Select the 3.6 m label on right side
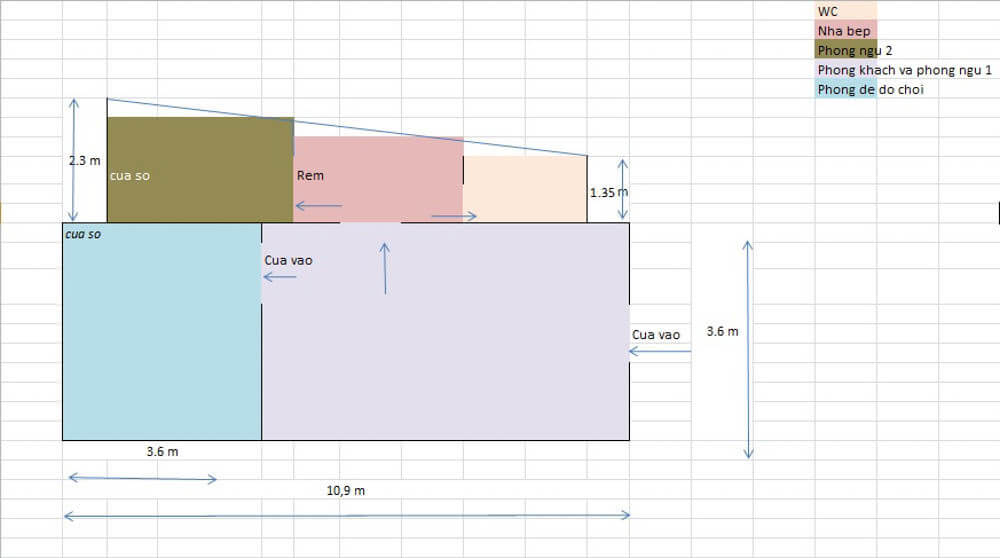The width and height of the screenshot is (1000, 558). pos(722,332)
